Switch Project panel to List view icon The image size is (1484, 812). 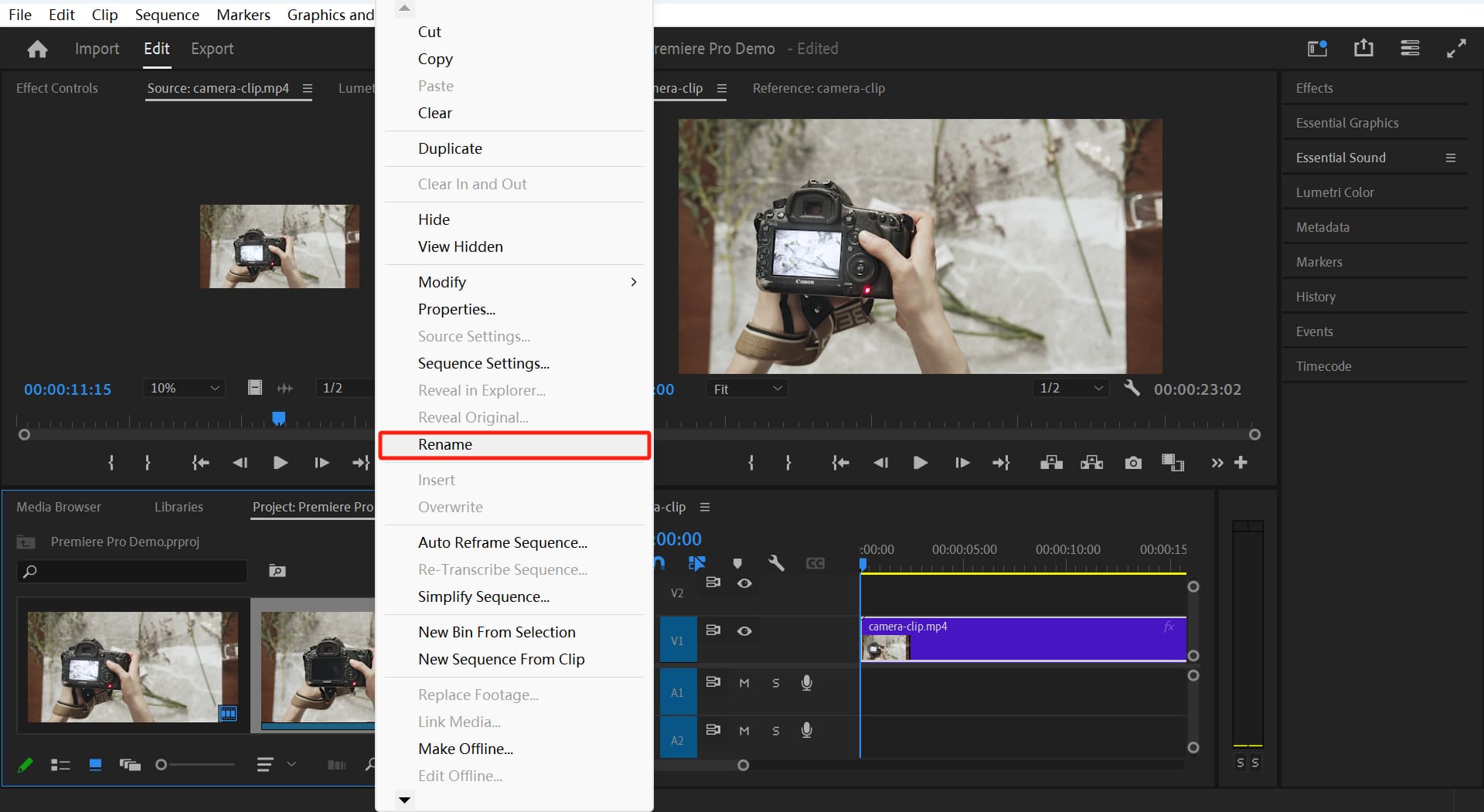60,765
